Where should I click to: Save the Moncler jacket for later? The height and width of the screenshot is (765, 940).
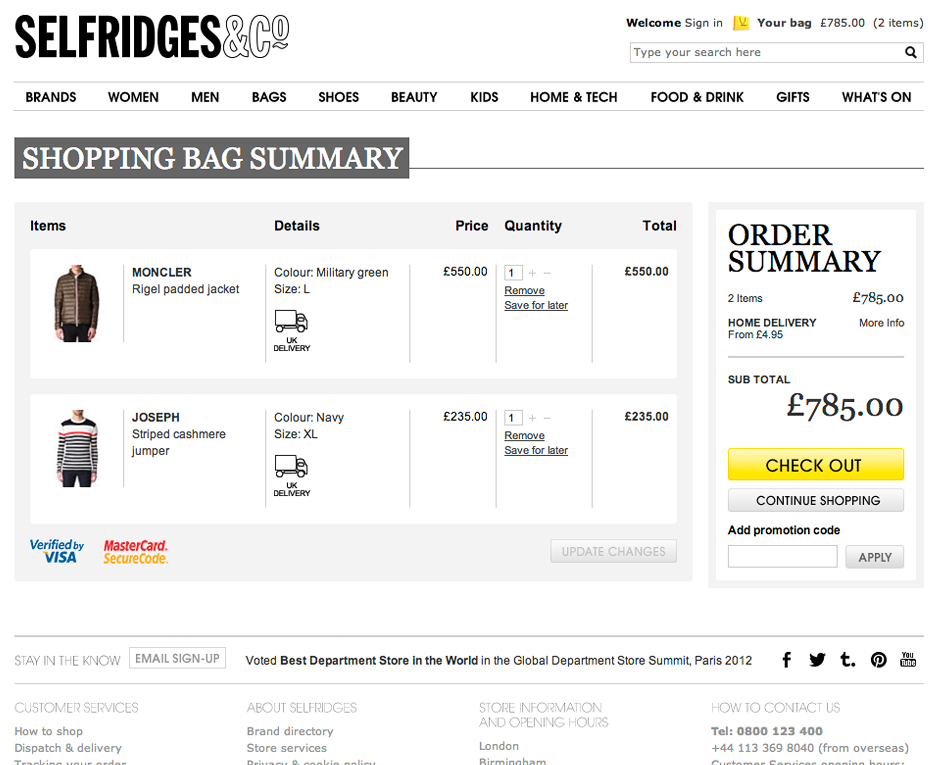536,306
